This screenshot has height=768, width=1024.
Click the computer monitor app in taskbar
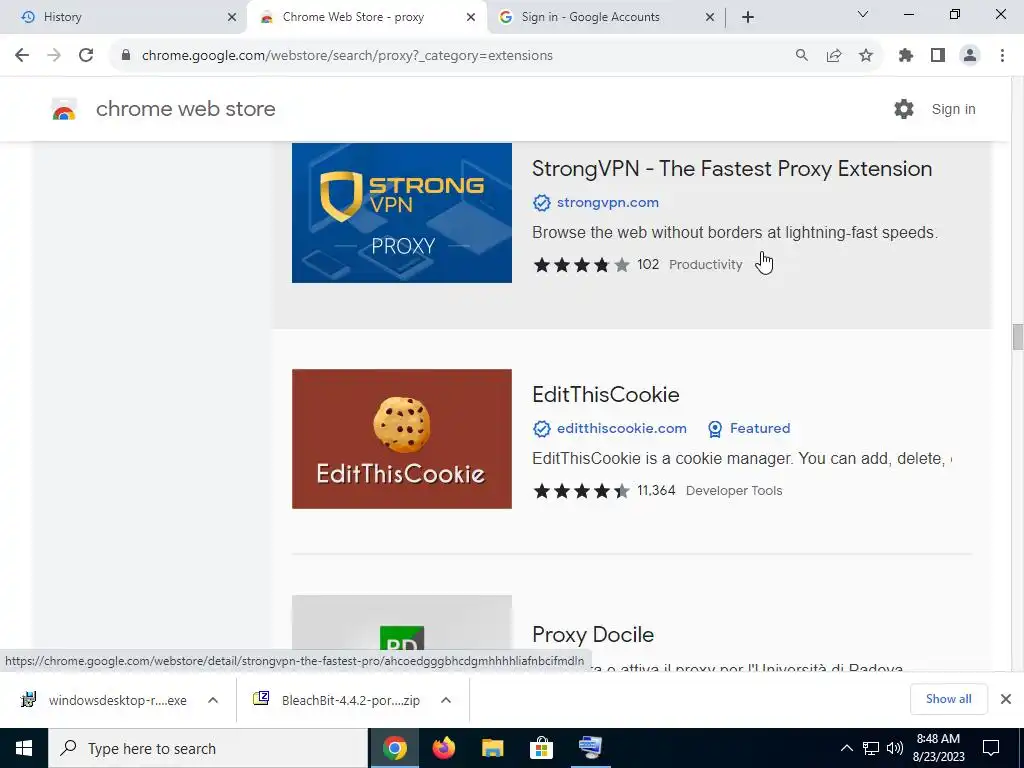[x=590, y=748]
